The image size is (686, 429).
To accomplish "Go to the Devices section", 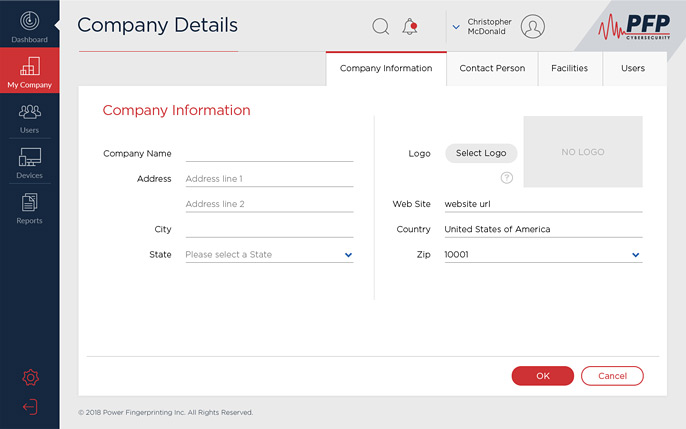I will tap(29, 163).
